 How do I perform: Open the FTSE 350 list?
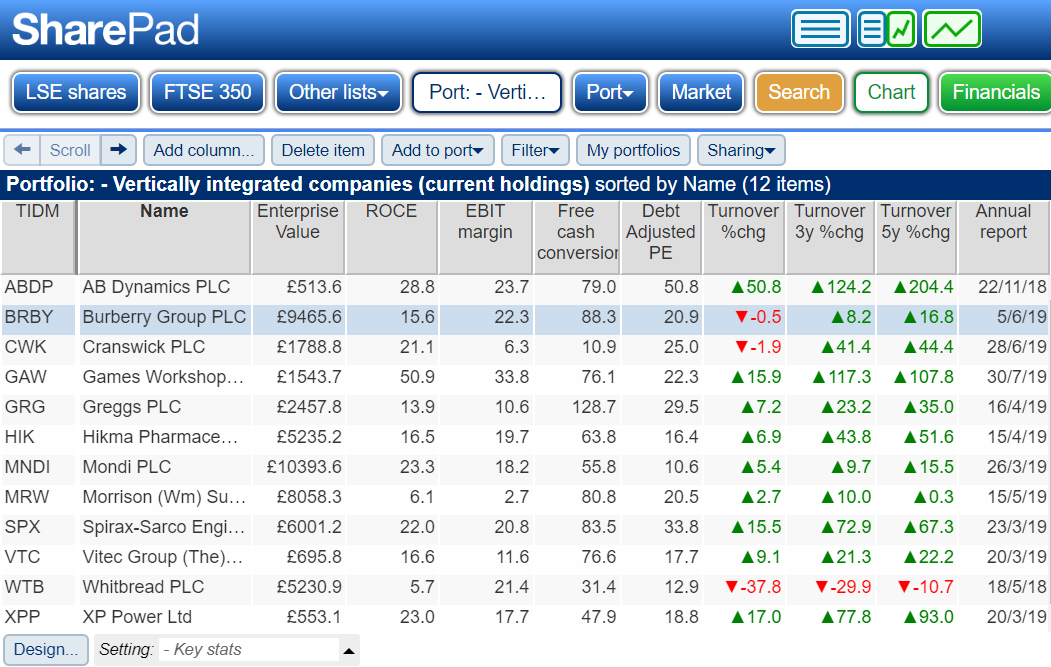208,92
